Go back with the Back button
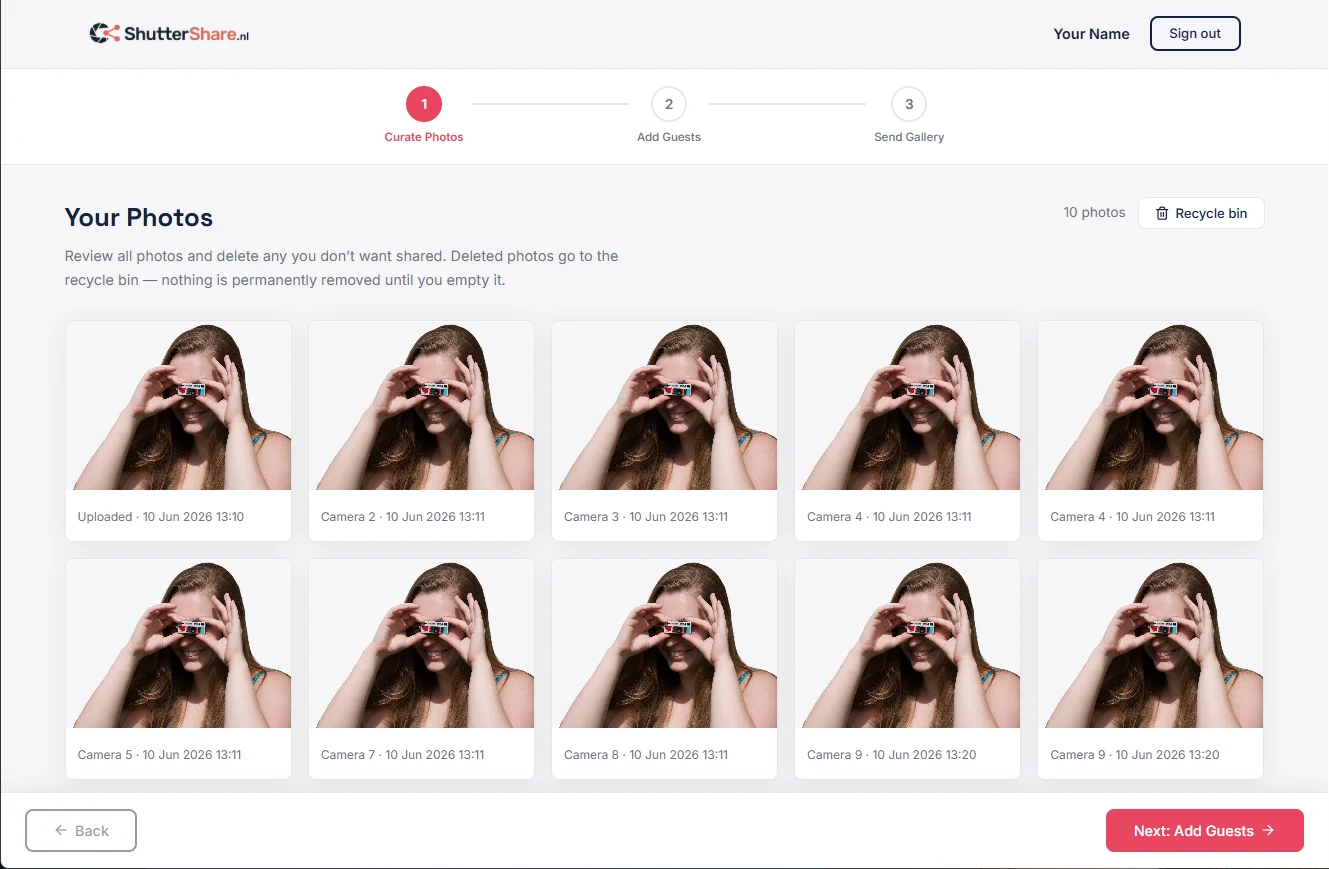1329x869 pixels. pyautogui.click(x=81, y=830)
